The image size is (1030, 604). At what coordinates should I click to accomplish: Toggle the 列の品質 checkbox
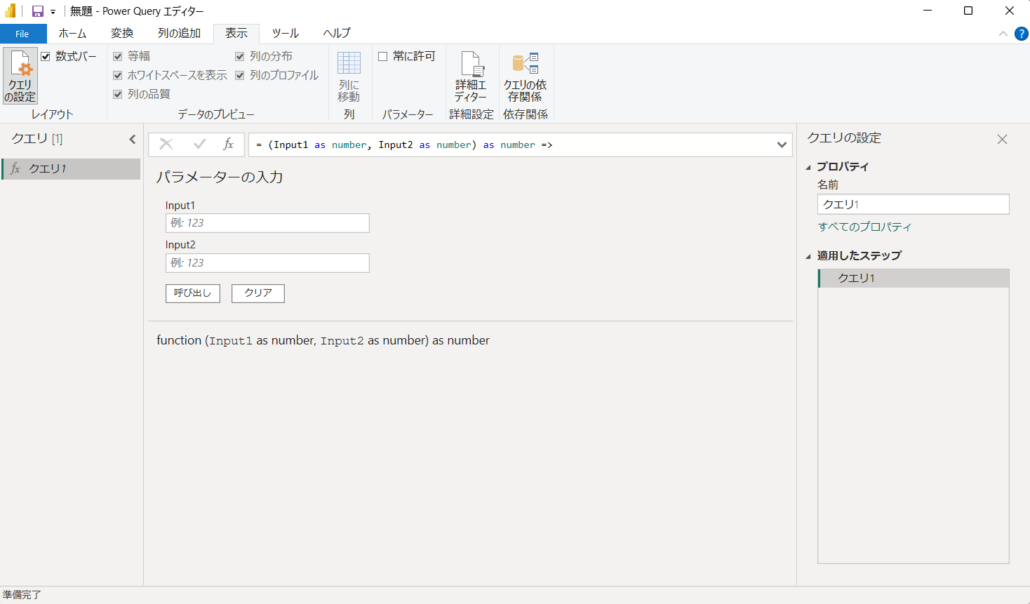tap(118, 94)
